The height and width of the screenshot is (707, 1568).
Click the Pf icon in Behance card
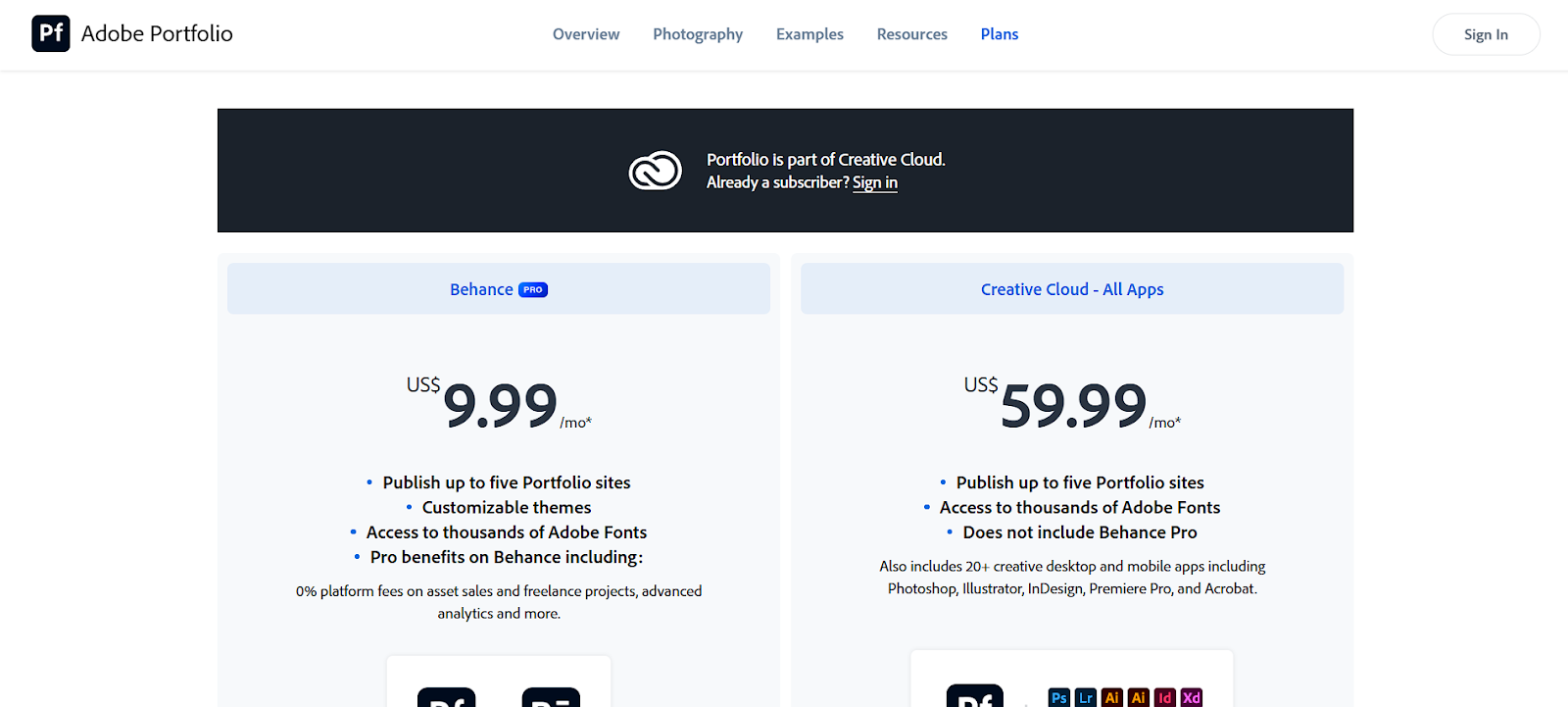[x=447, y=697]
